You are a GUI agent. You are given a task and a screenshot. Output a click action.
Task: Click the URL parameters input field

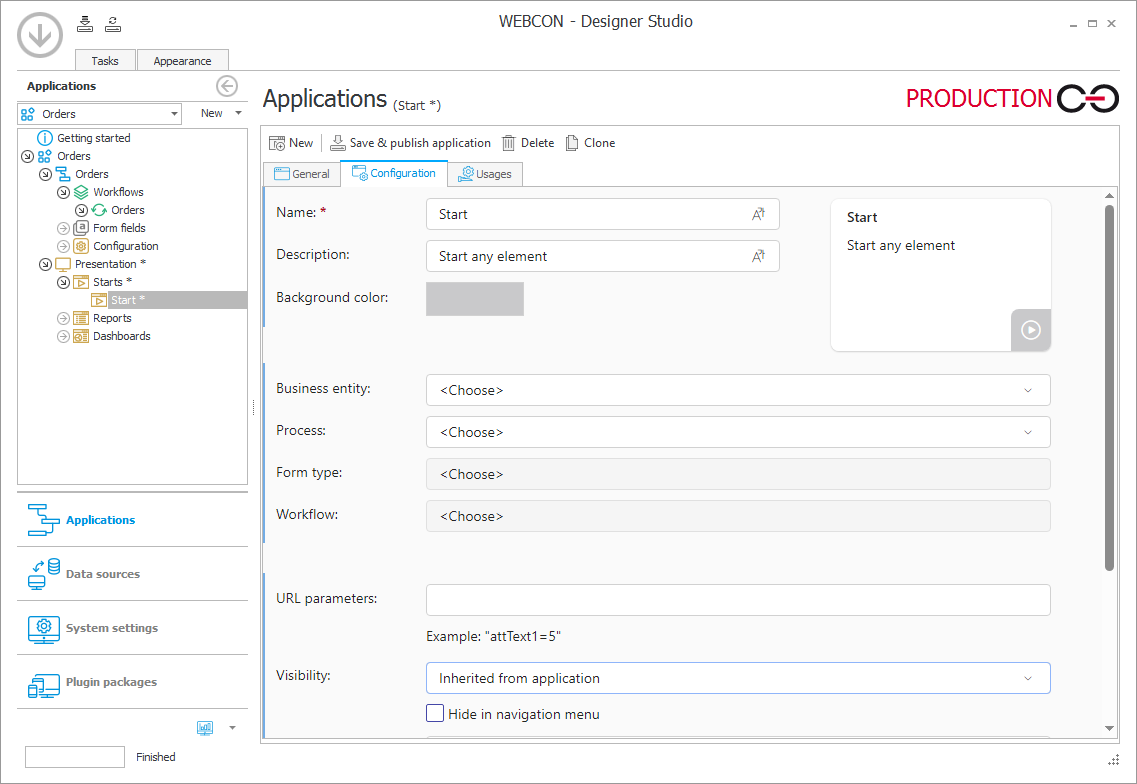(x=738, y=600)
